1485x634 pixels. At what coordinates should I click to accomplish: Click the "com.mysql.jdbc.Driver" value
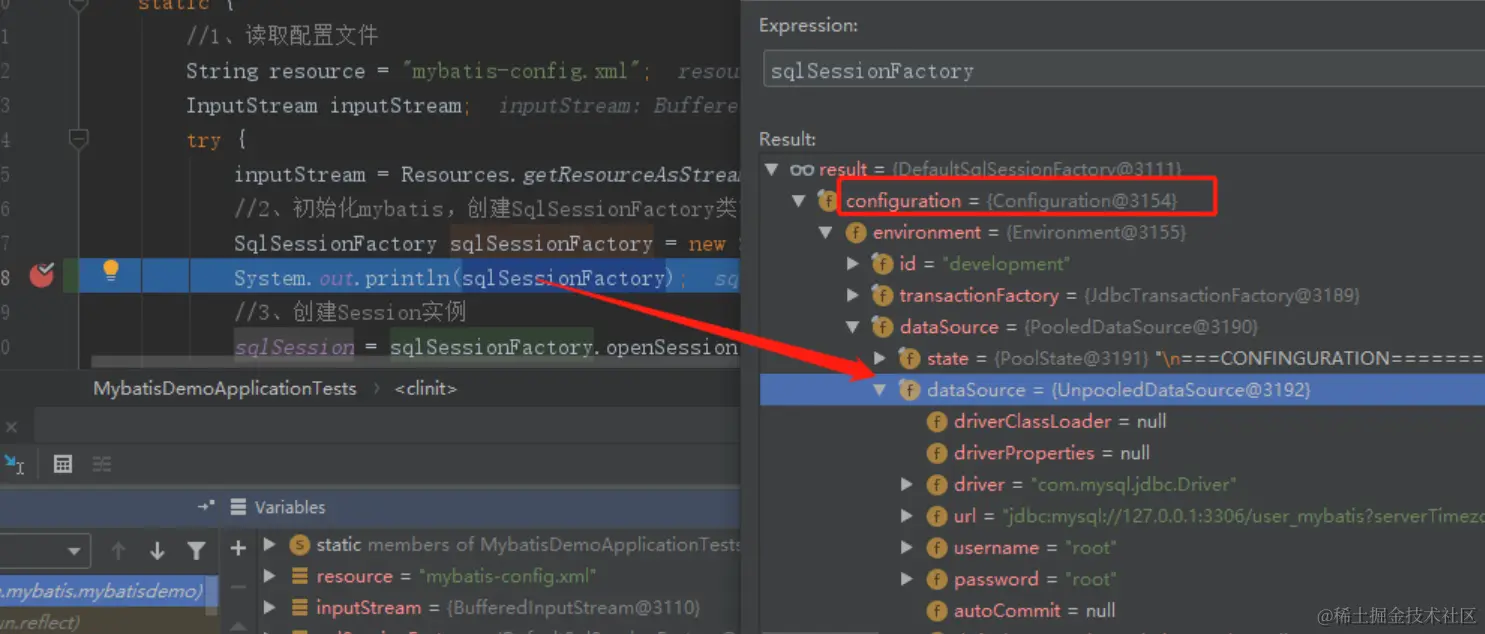(x=1133, y=484)
